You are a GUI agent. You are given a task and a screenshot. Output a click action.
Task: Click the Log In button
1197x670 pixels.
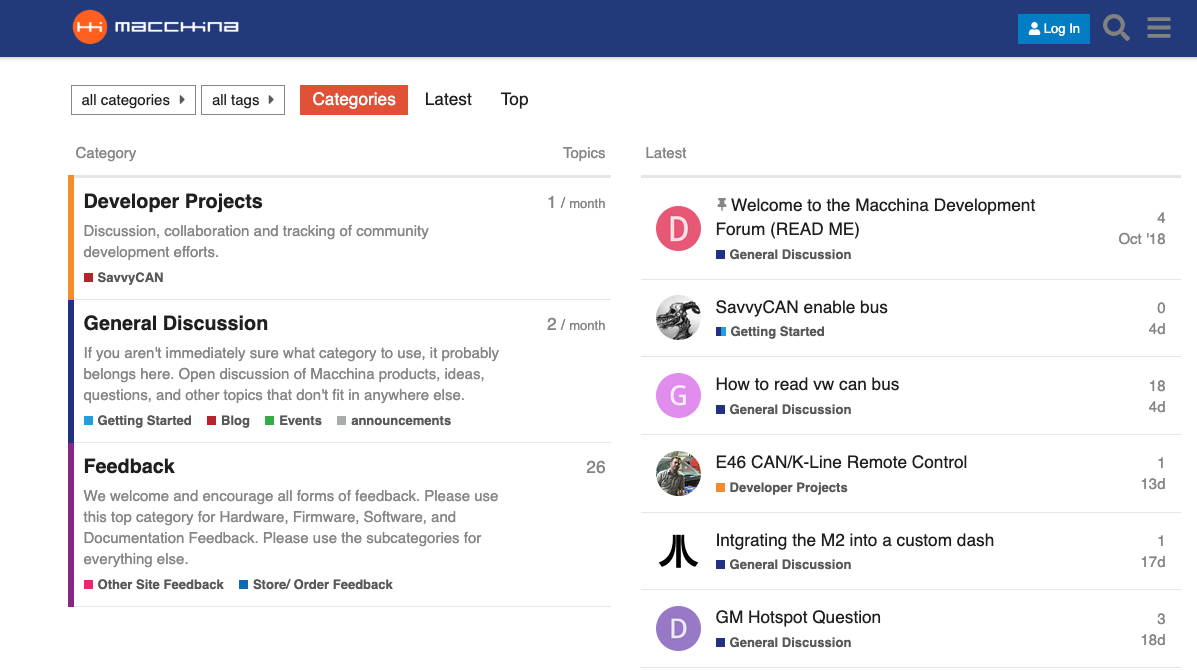[1053, 29]
